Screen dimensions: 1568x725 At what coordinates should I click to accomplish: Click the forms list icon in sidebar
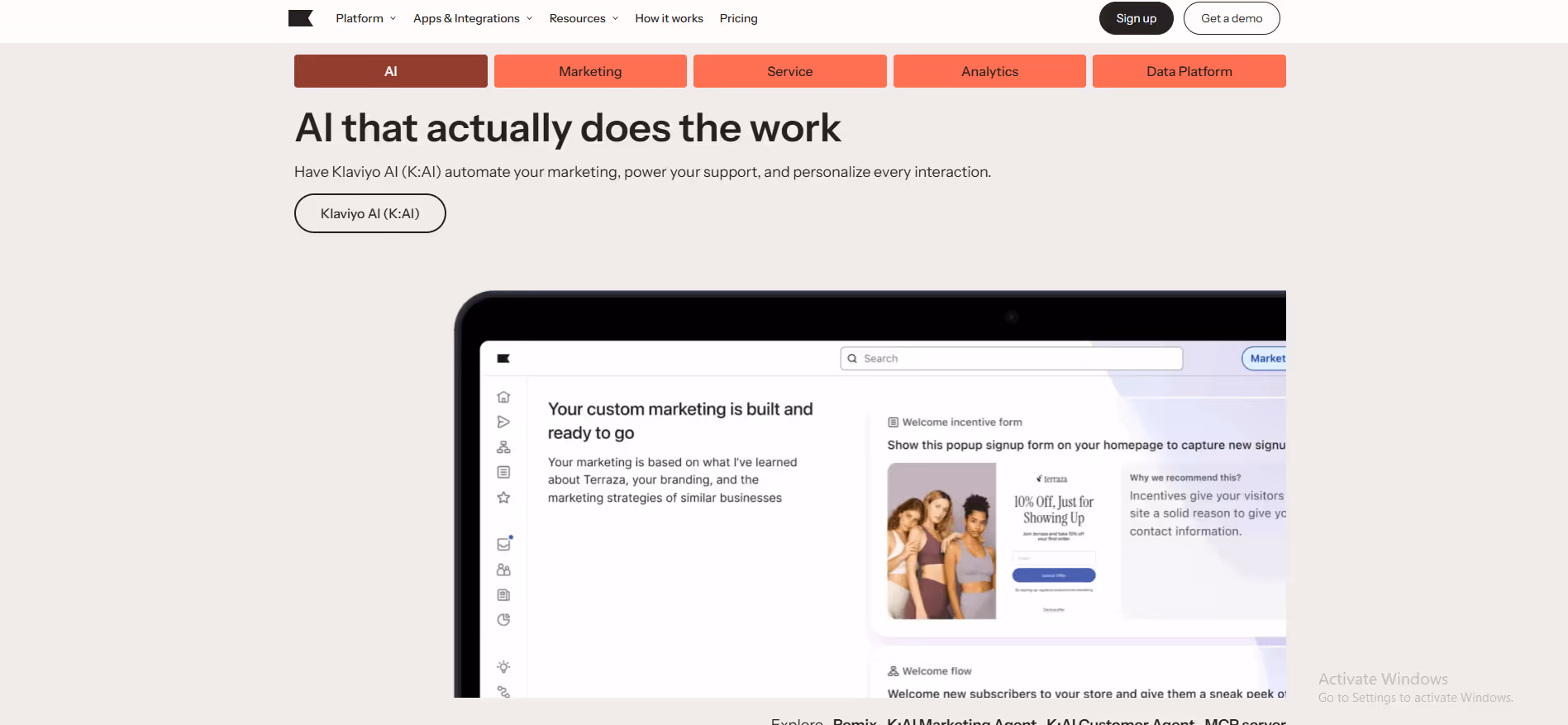click(503, 472)
